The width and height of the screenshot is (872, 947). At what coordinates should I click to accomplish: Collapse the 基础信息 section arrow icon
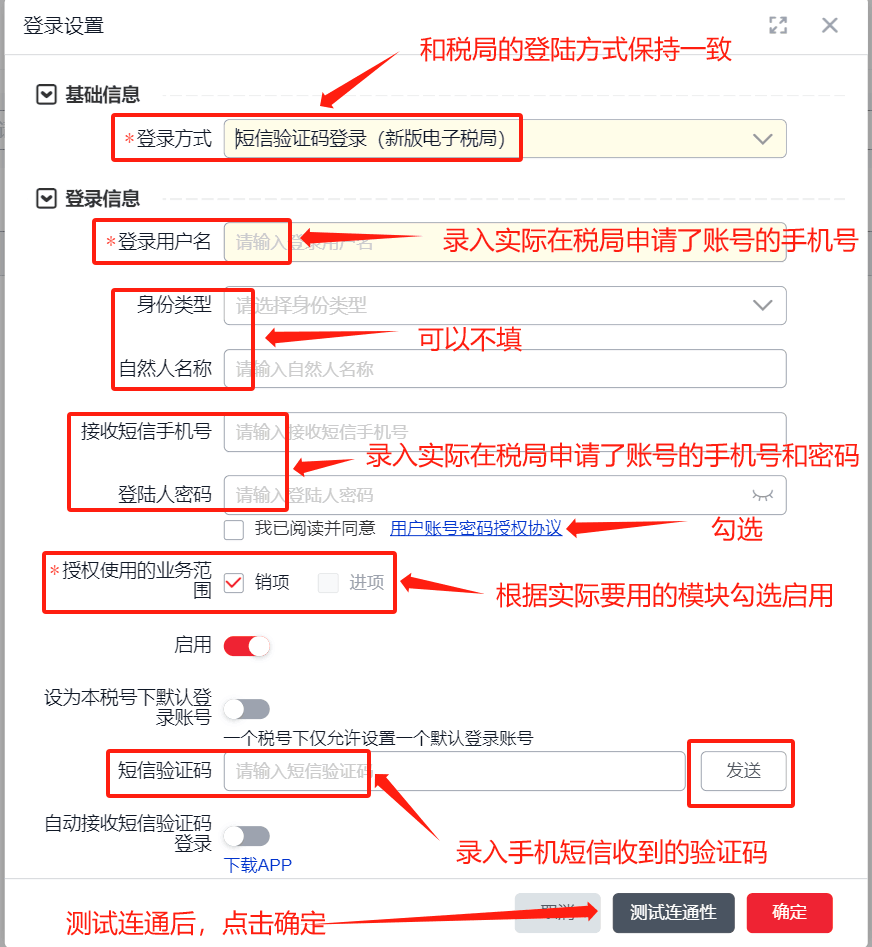46,95
